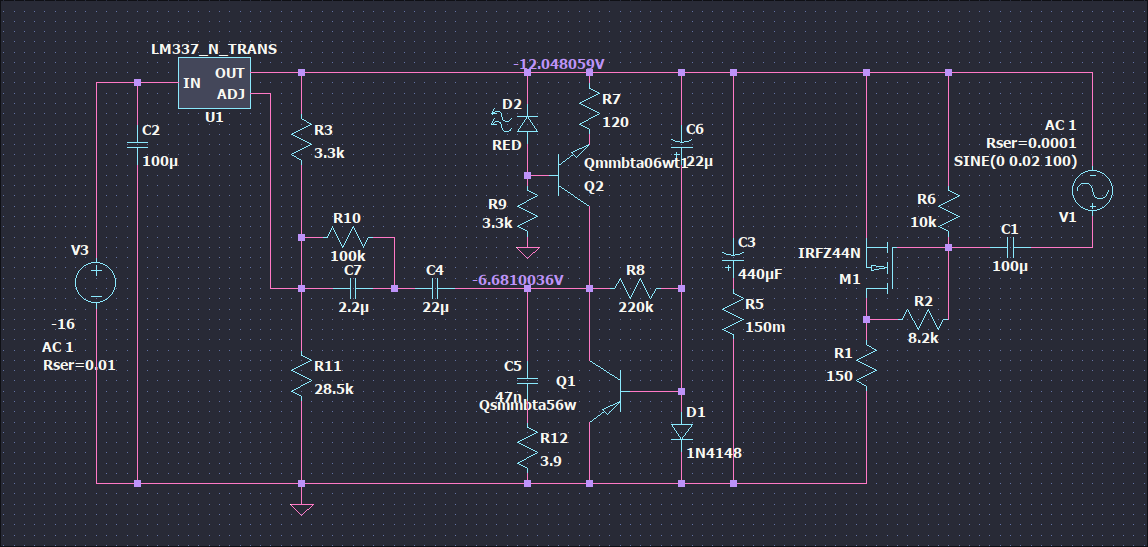1148x547 pixels.
Task: Select resistor R1 symbol
Action: click(866, 366)
